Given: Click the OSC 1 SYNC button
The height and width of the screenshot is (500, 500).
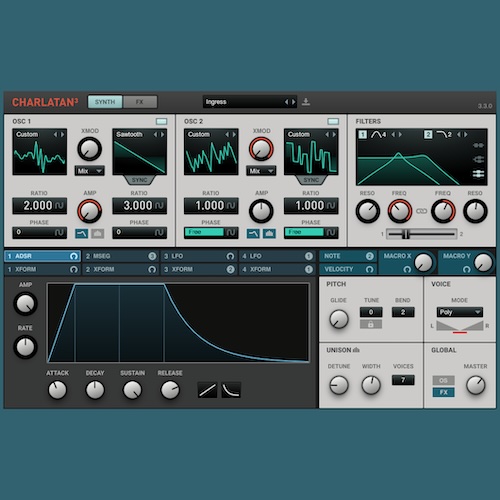Looking at the screenshot, I should pos(139,180).
